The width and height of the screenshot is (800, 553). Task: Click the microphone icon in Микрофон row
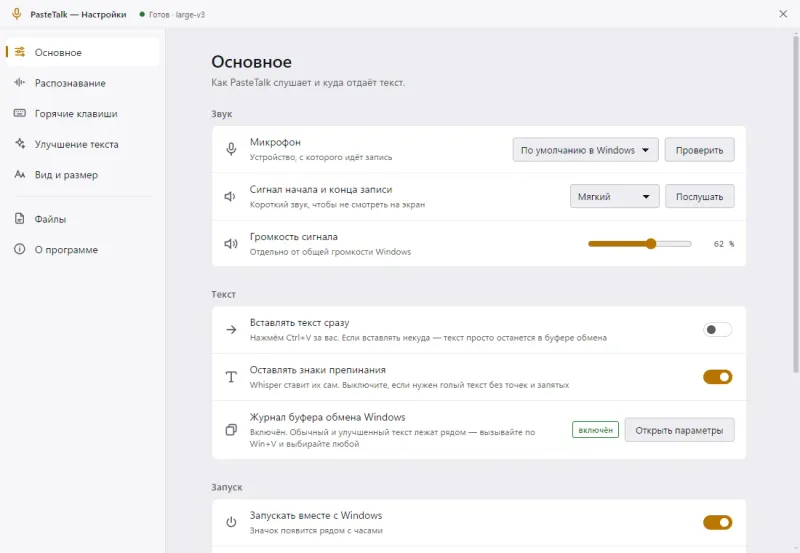(231, 149)
